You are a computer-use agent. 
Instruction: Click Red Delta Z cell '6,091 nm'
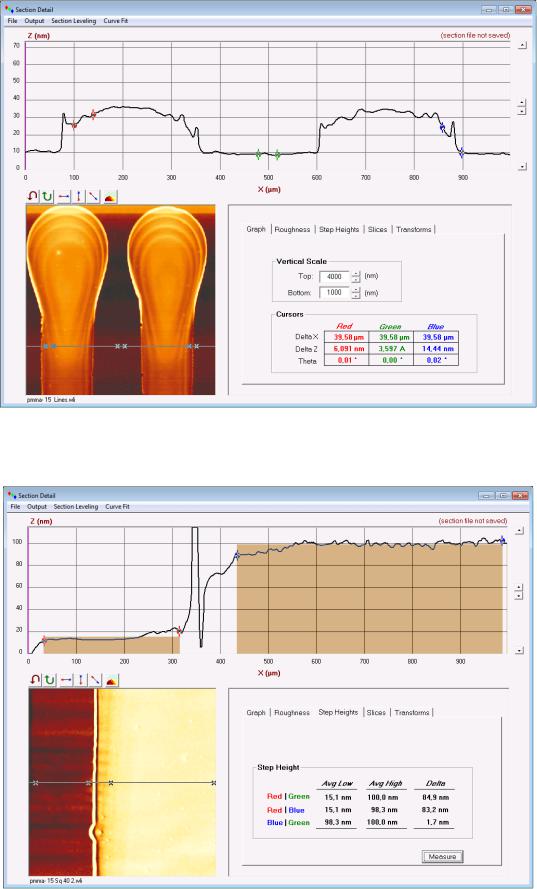click(346, 349)
